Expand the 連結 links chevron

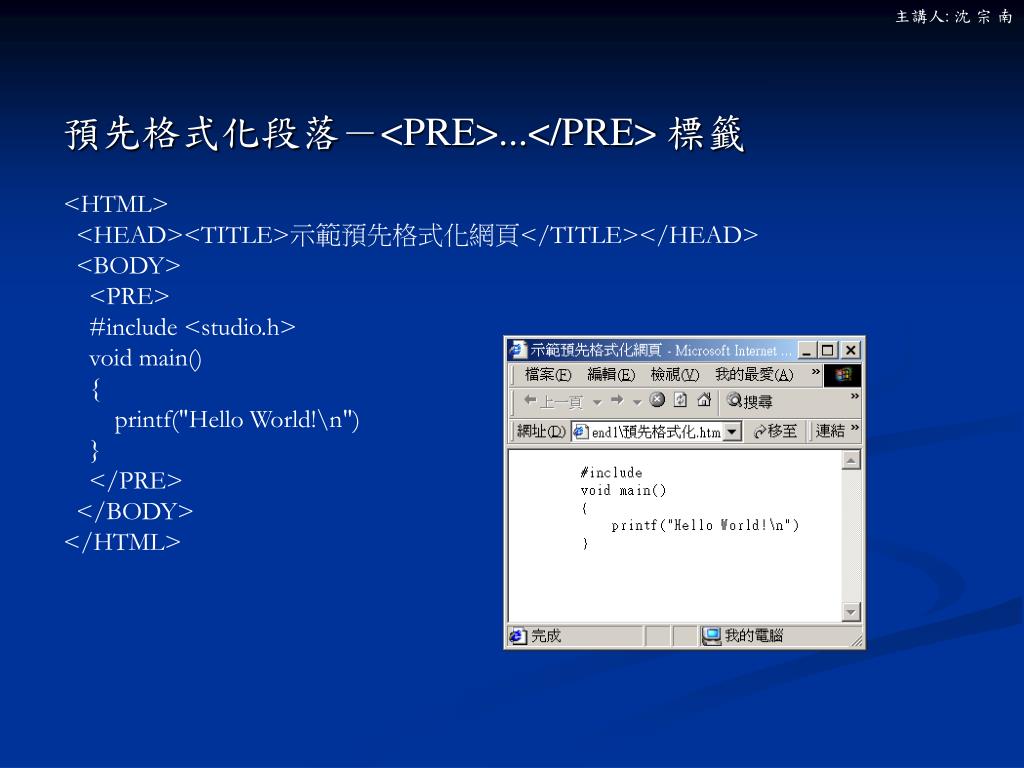pyautogui.click(x=854, y=428)
